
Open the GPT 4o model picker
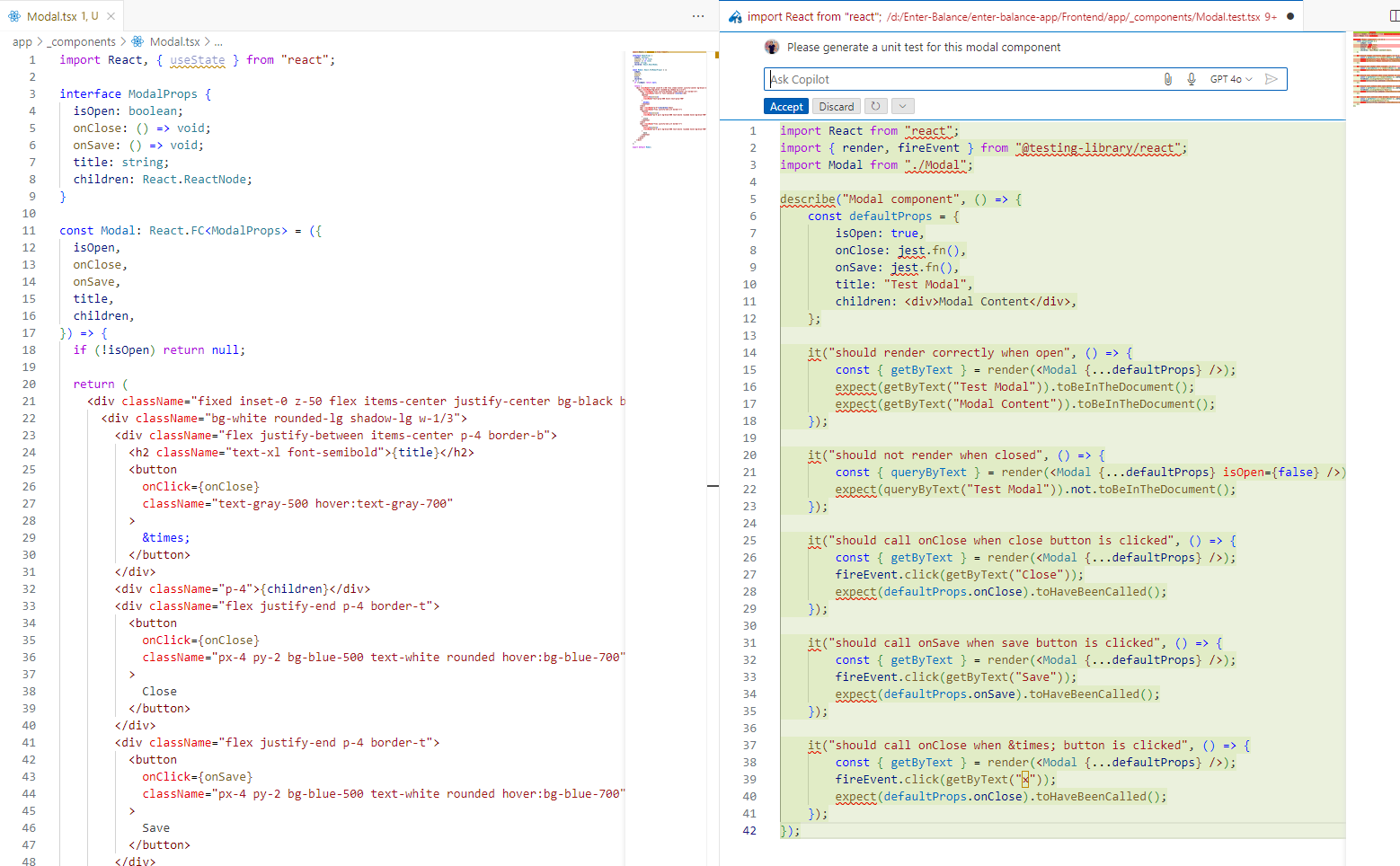[x=1230, y=79]
